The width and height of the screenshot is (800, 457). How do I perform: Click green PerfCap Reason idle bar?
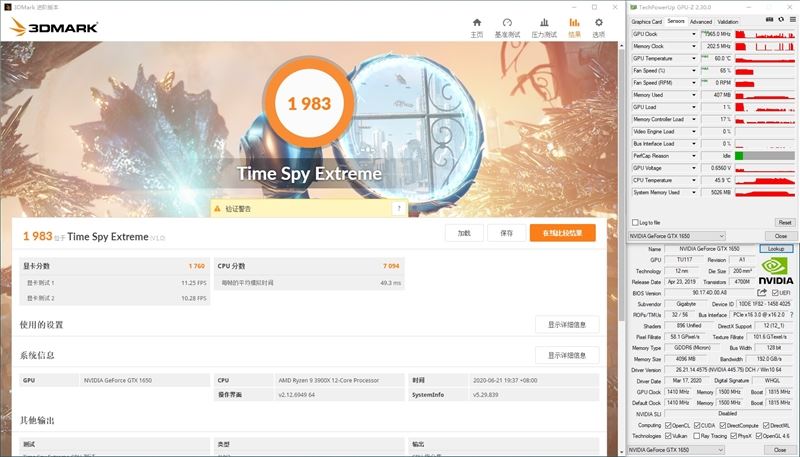coord(739,156)
